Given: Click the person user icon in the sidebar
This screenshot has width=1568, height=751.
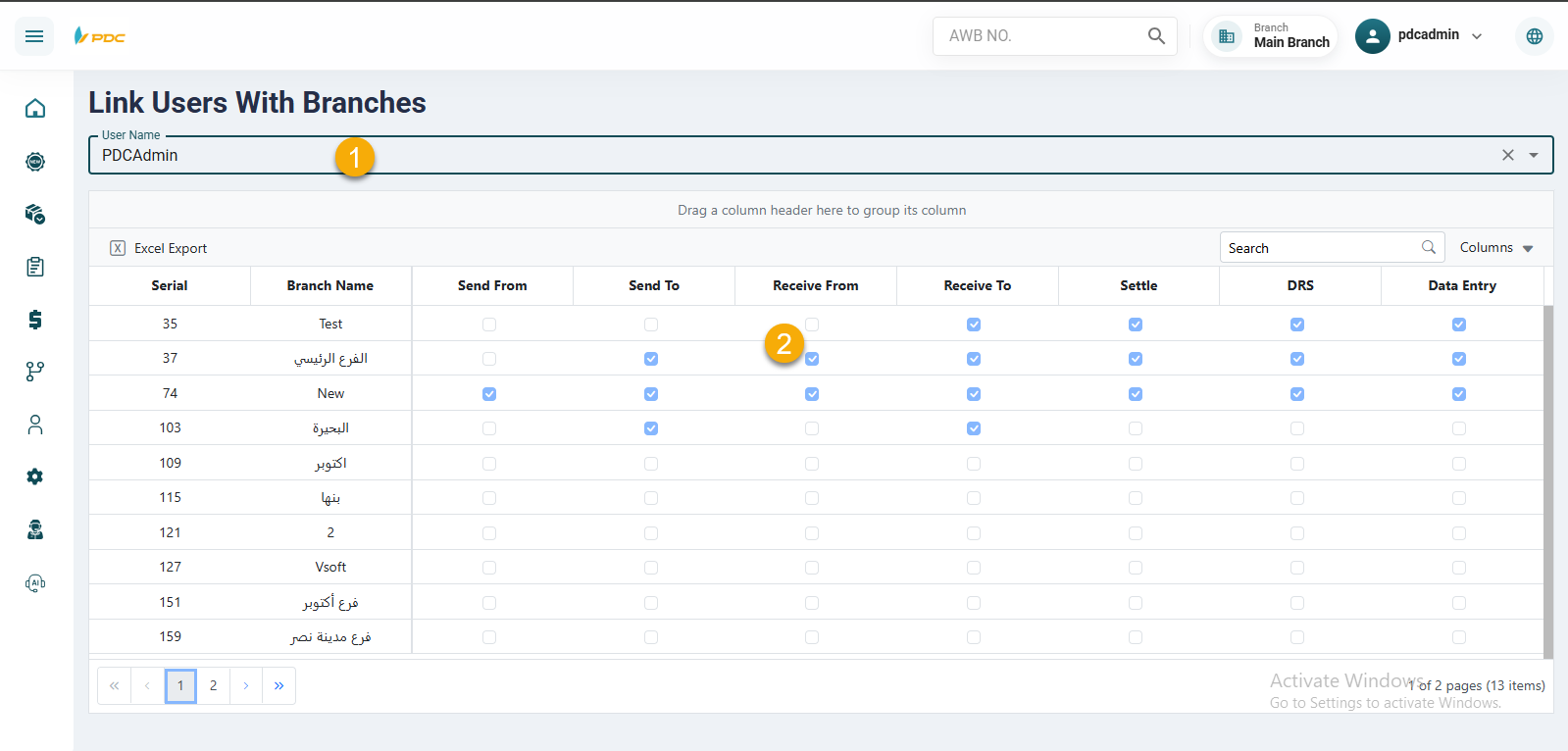Looking at the screenshot, I should [x=35, y=425].
